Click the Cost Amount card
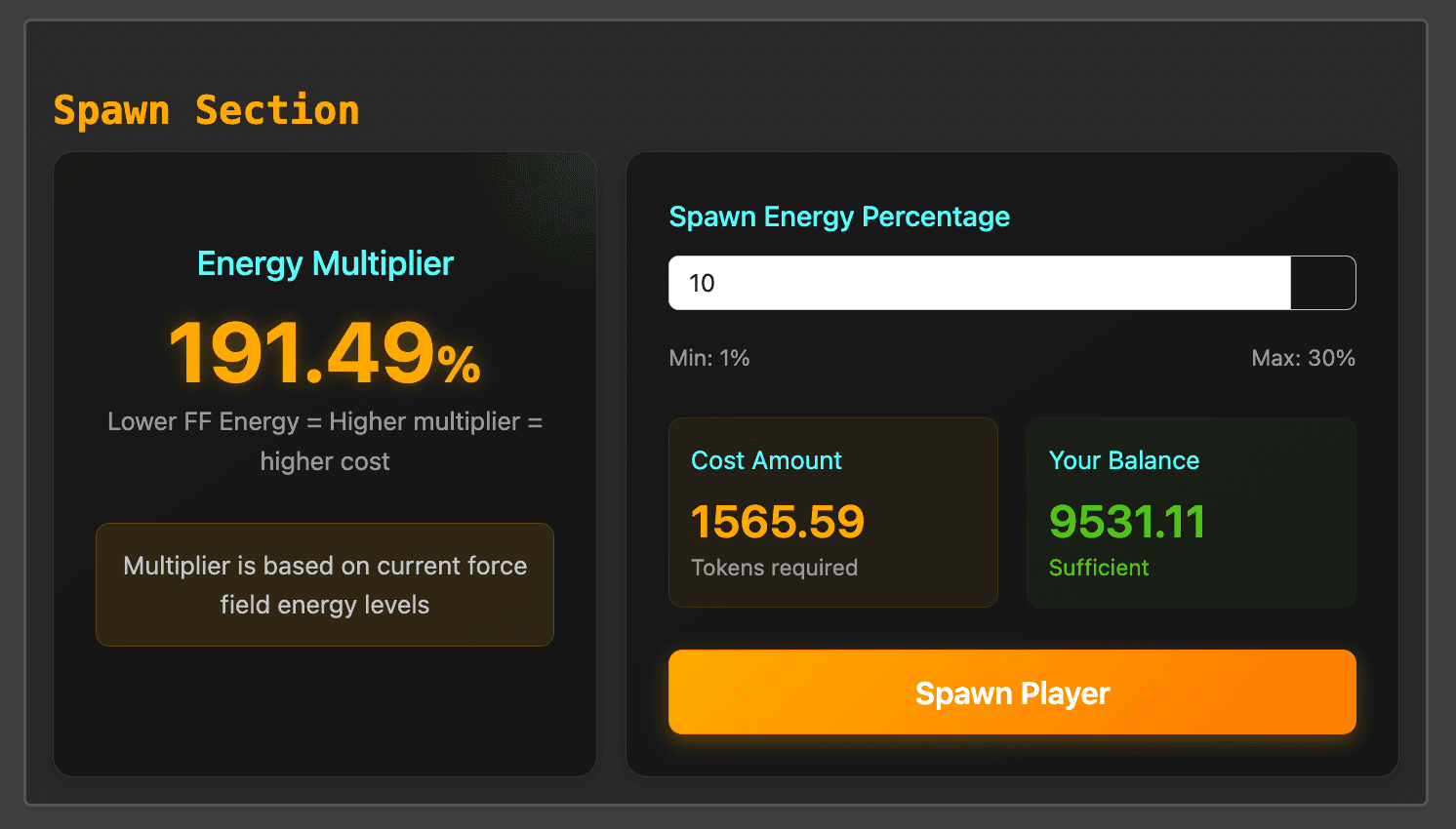This screenshot has height=829, width=1456. pos(832,512)
